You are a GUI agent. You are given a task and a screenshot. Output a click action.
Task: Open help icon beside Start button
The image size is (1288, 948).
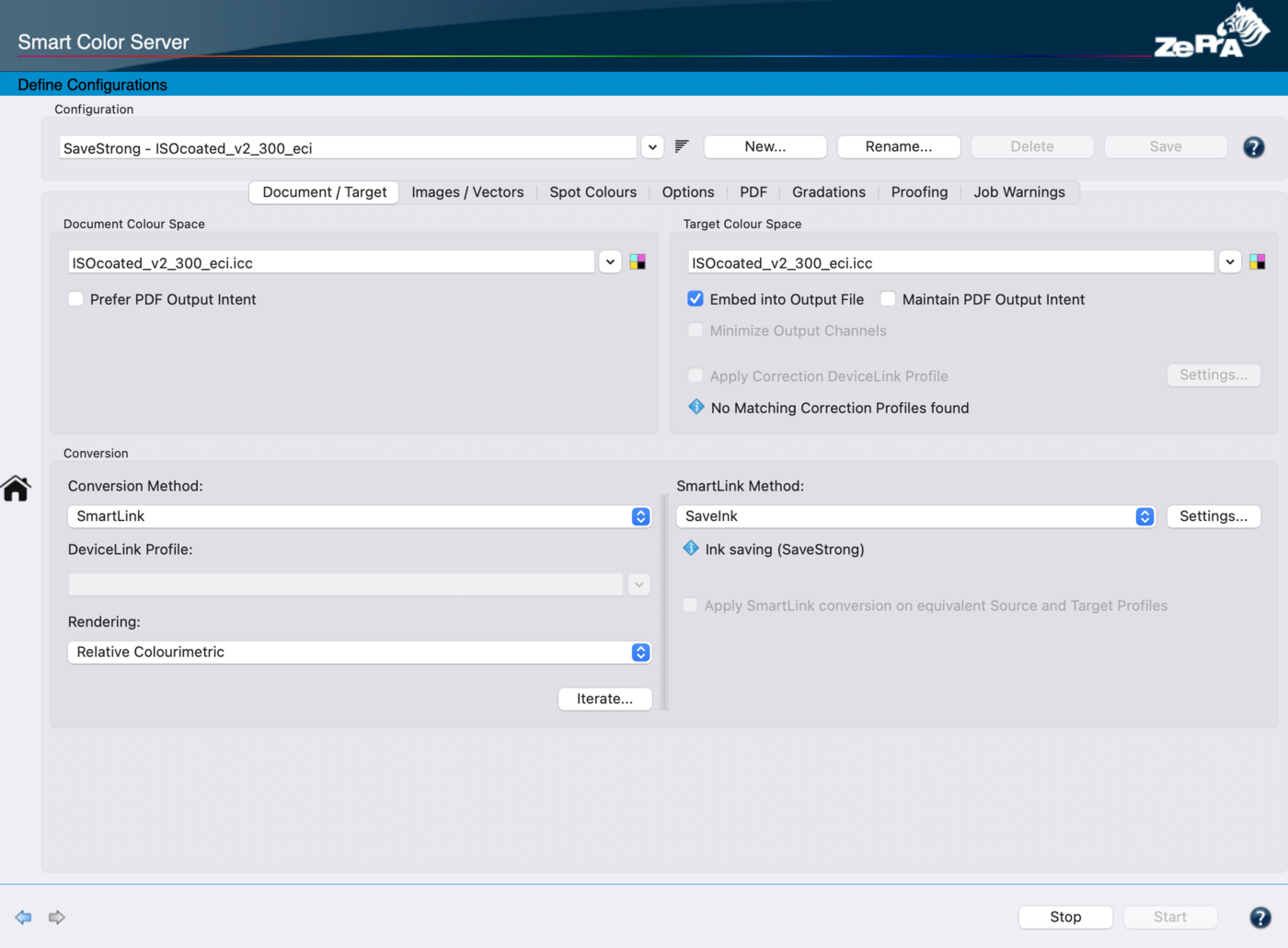1260,917
